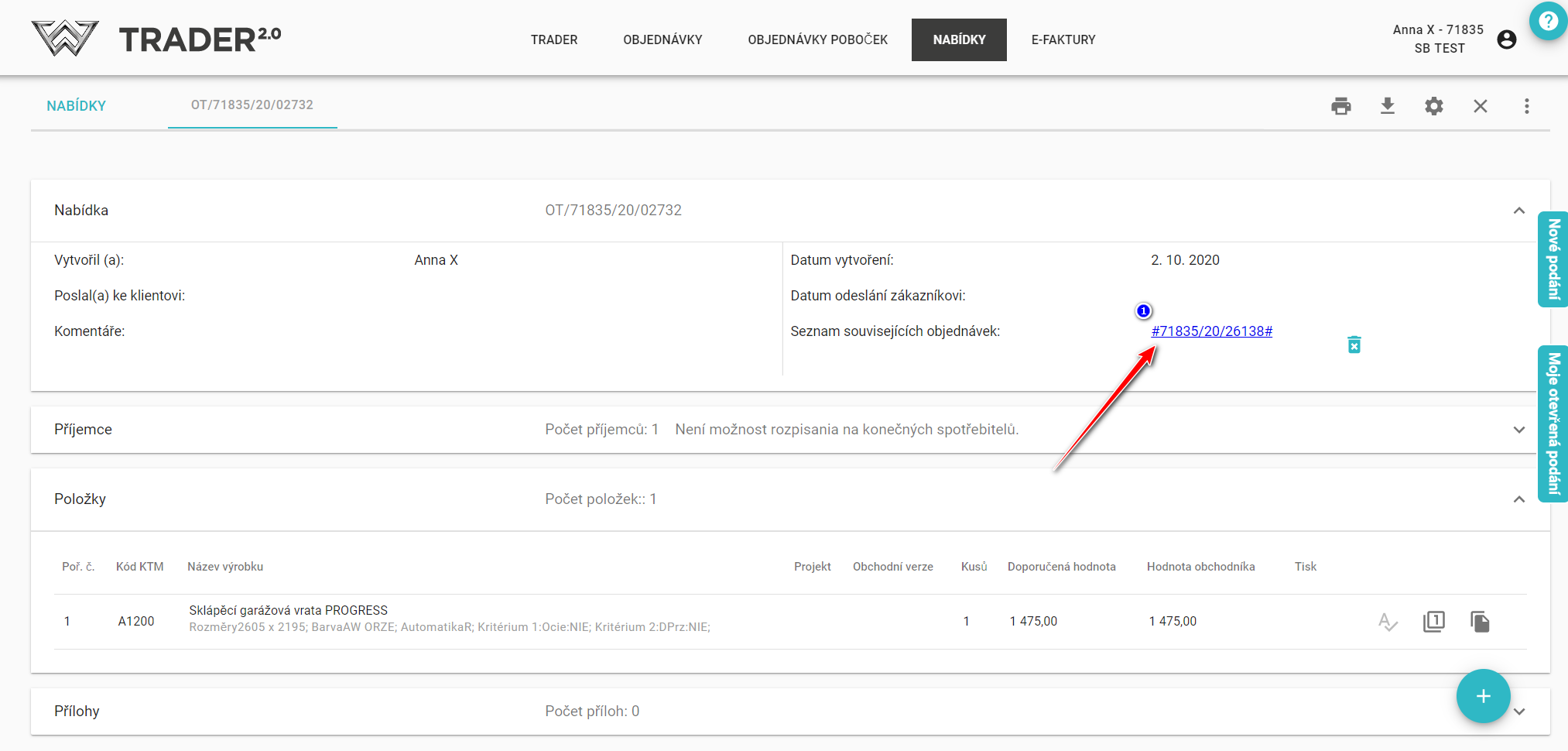Go to the E-FAKTURY menu item
Viewport: 1568px width, 751px height.
[x=1063, y=39]
